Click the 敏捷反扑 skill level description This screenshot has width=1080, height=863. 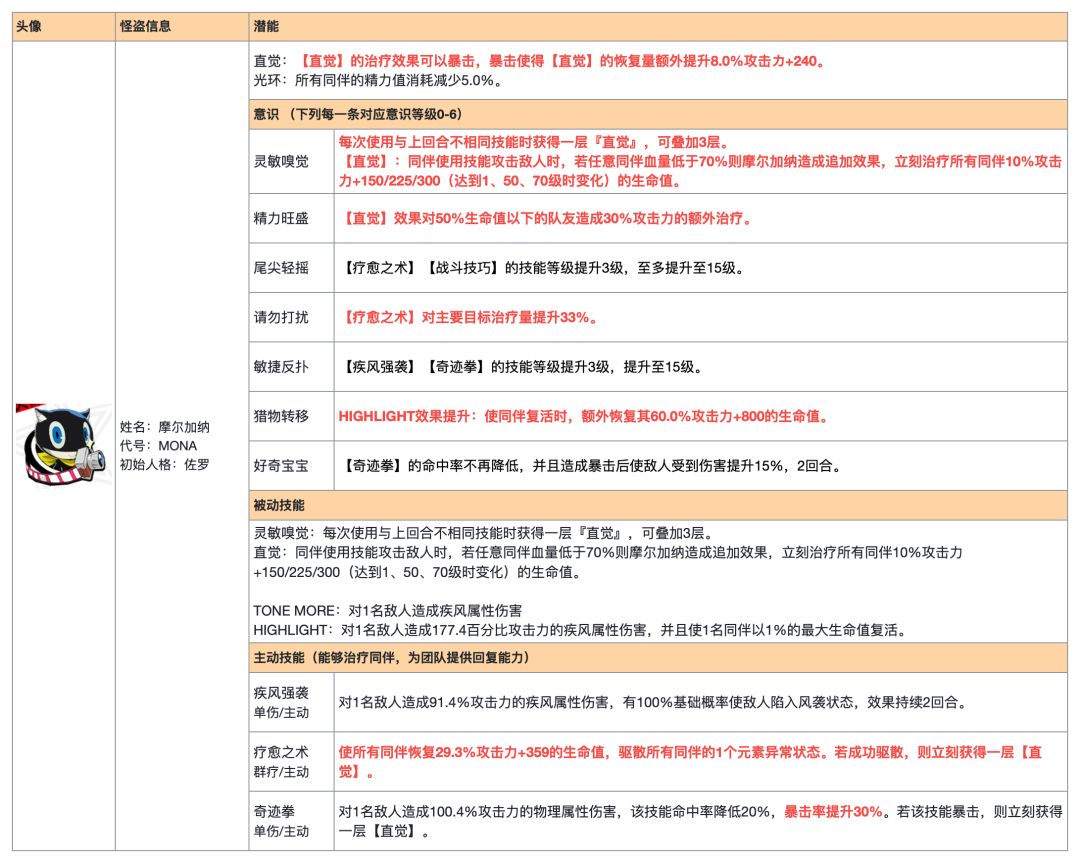tap(522, 367)
